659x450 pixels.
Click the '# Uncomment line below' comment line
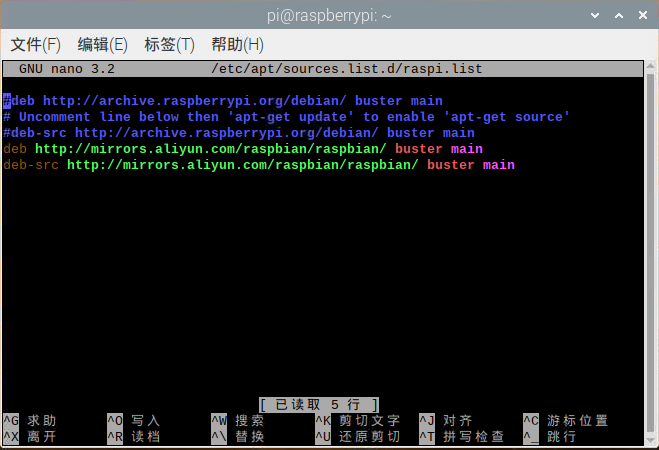tap(287, 117)
